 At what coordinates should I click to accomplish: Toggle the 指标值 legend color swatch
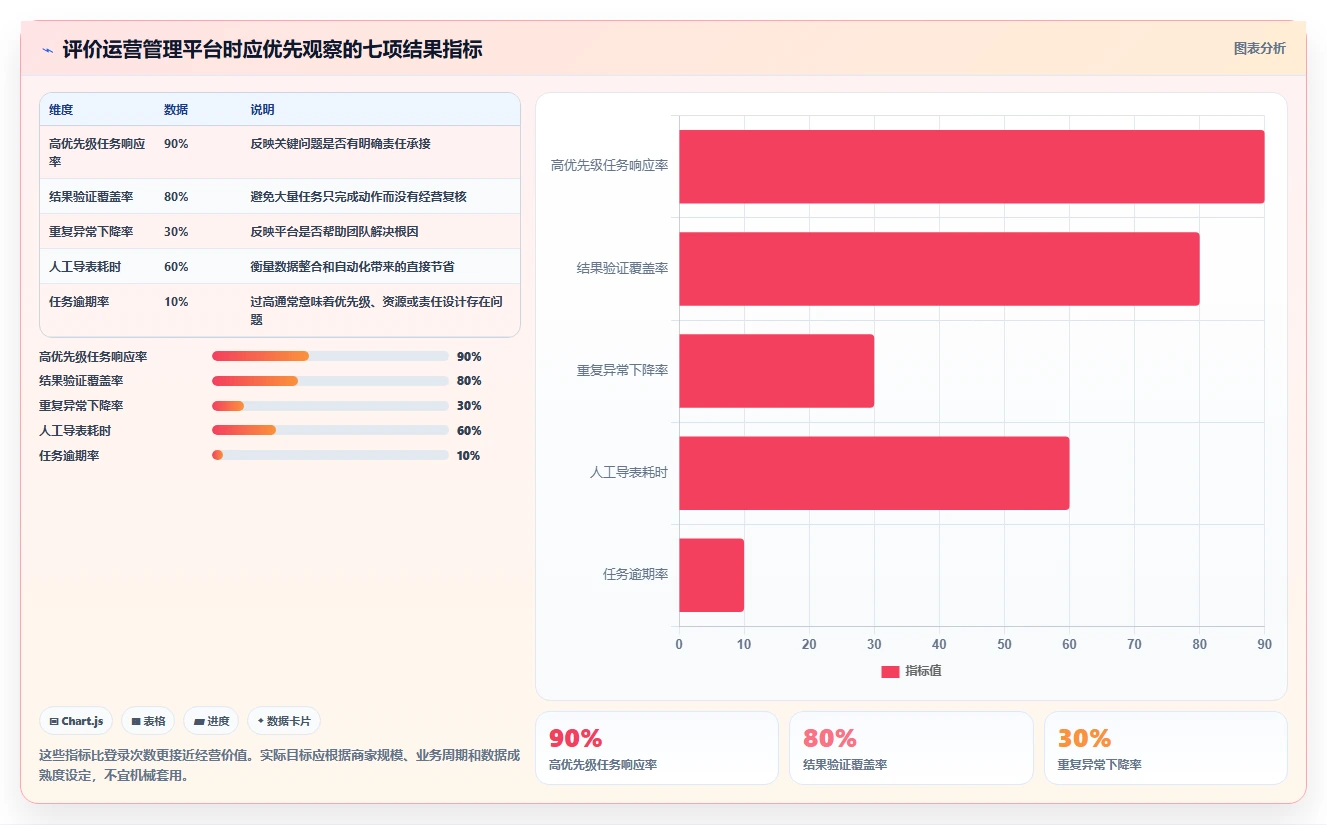[890, 671]
